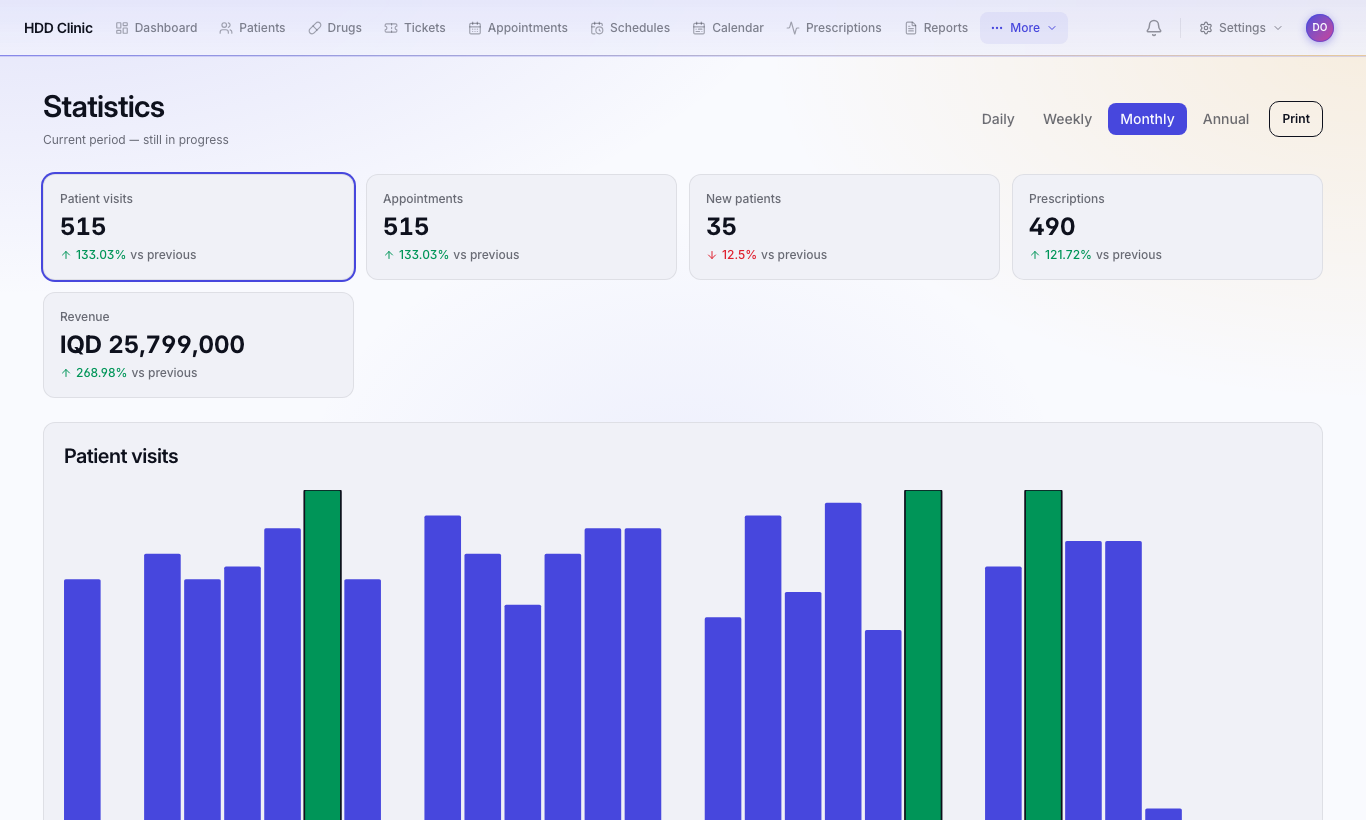Expand the Settings dropdown
Screen dimensions: 1366x820
pos(1241,28)
